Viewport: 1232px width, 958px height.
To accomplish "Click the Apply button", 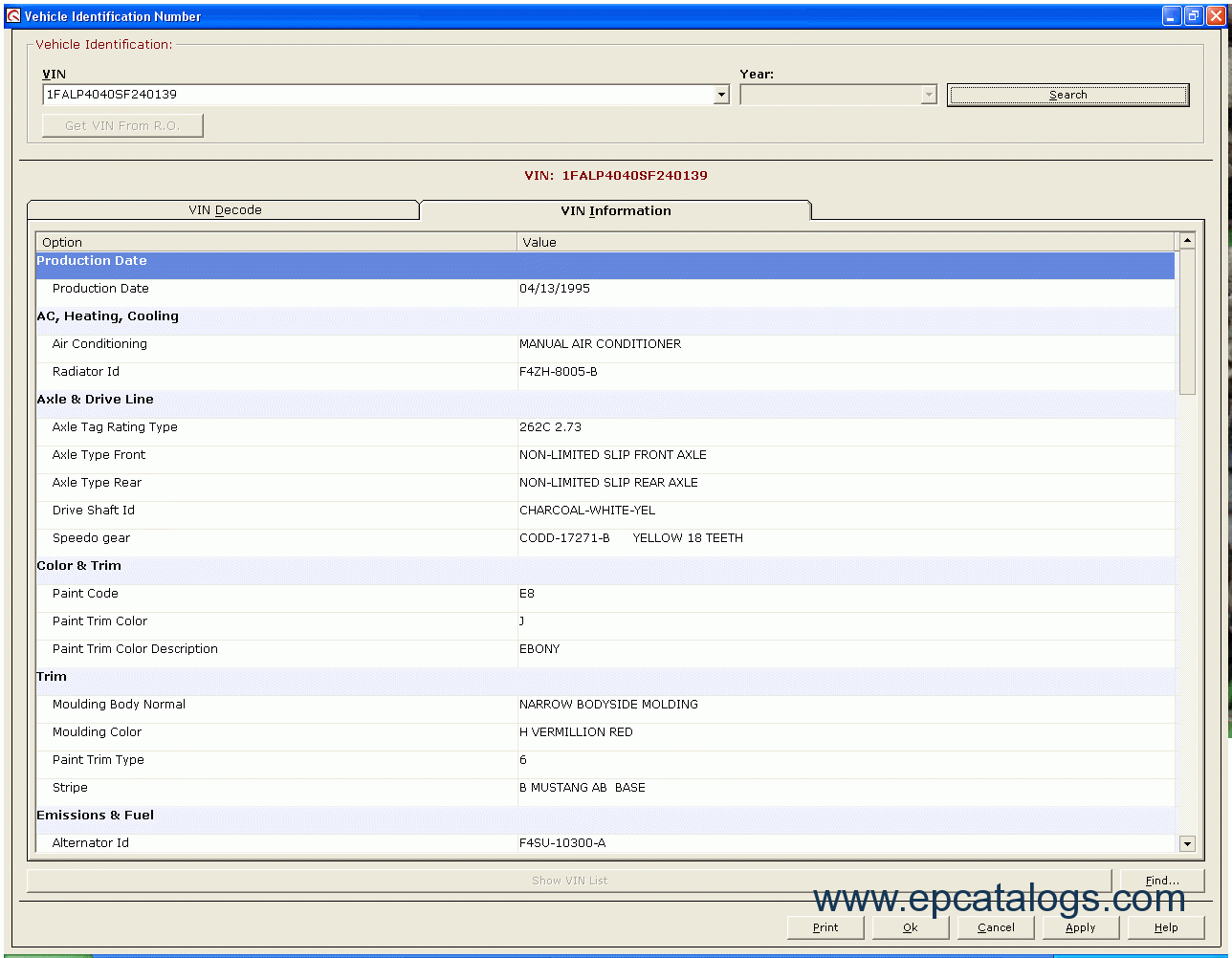I will pyautogui.click(x=1080, y=927).
